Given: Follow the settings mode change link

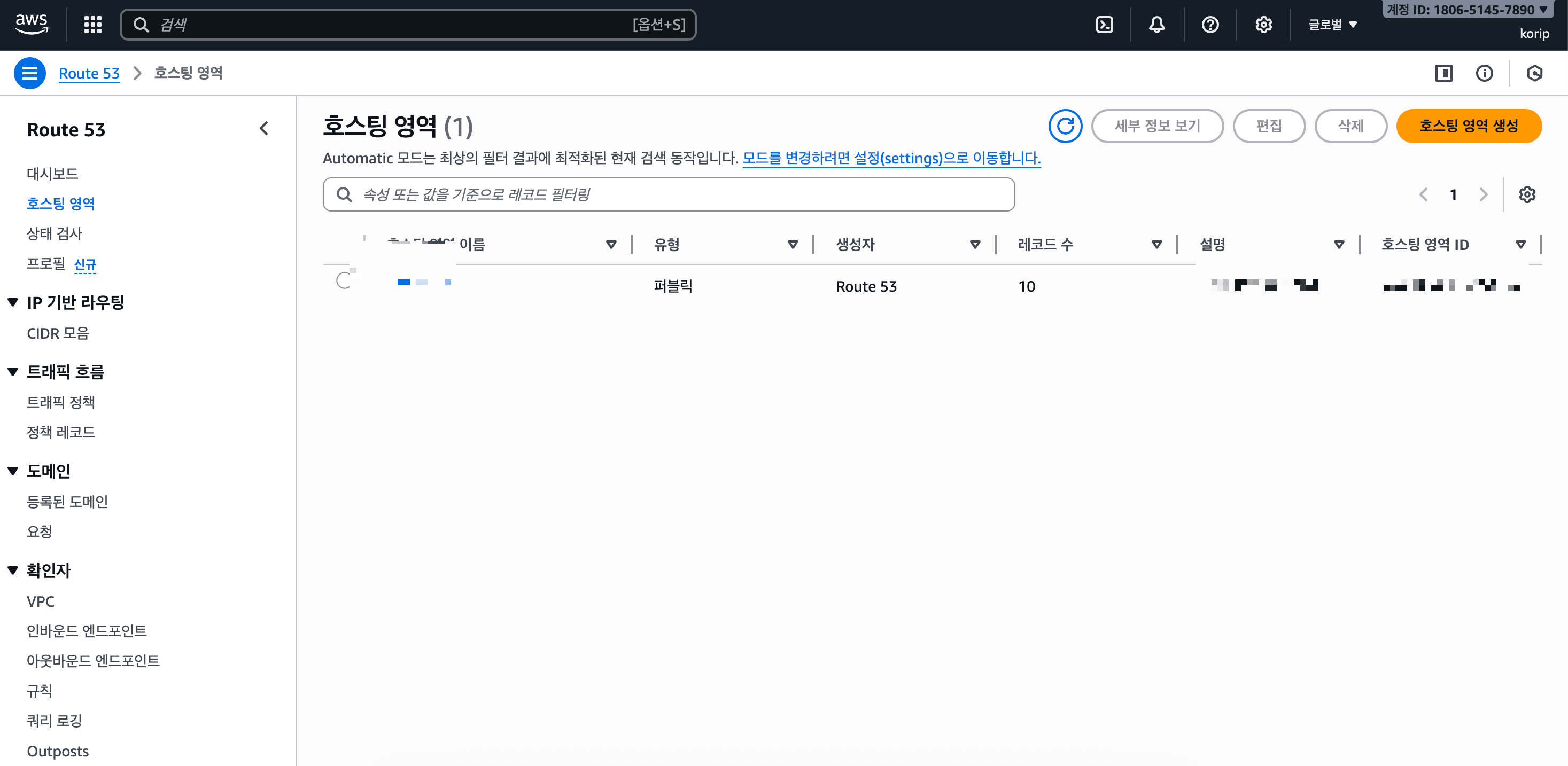Looking at the screenshot, I should 891,158.
